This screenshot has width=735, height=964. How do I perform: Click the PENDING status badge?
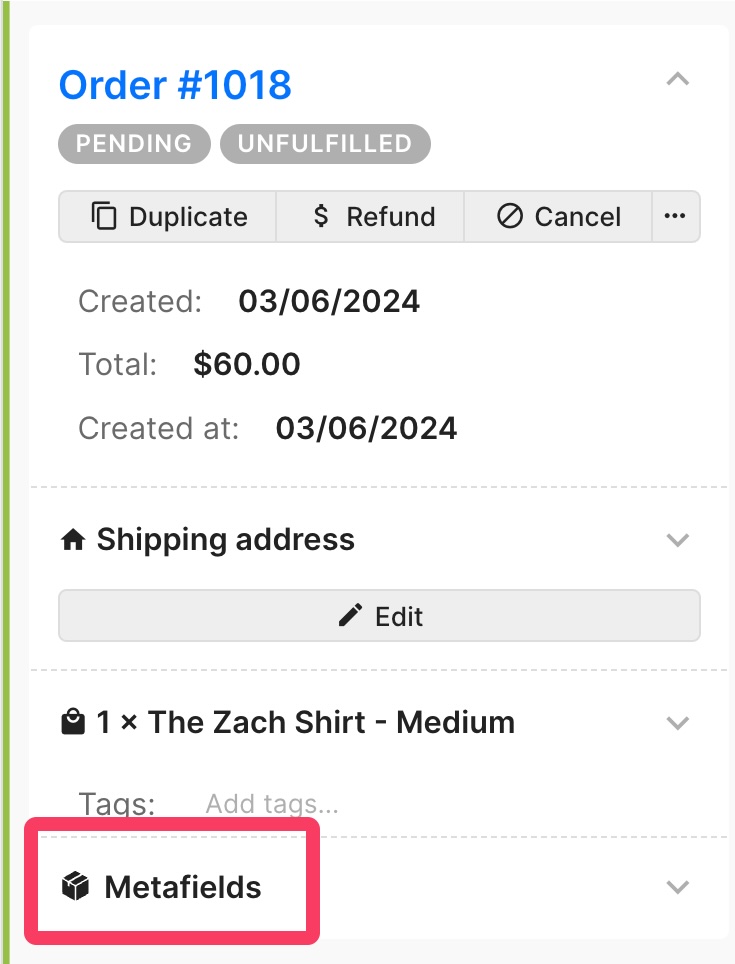[x=134, y=144]
